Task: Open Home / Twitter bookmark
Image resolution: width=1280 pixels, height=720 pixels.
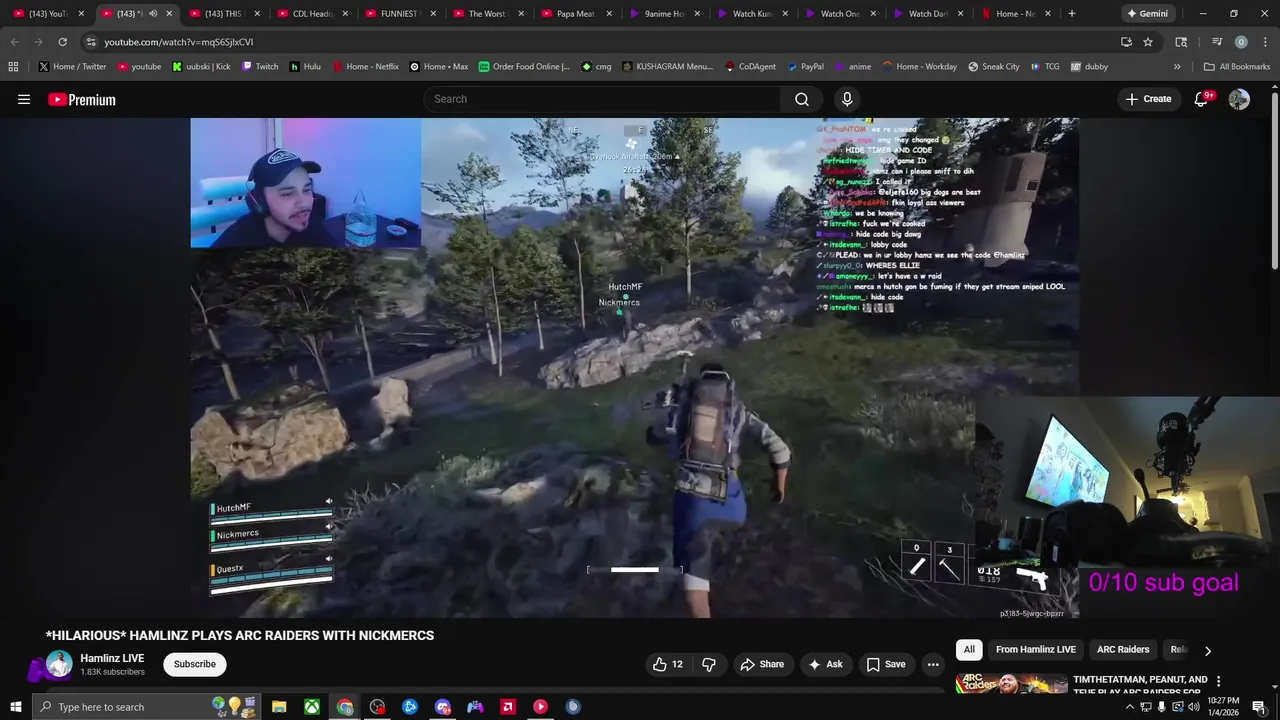Action: [x=72, y=67]
